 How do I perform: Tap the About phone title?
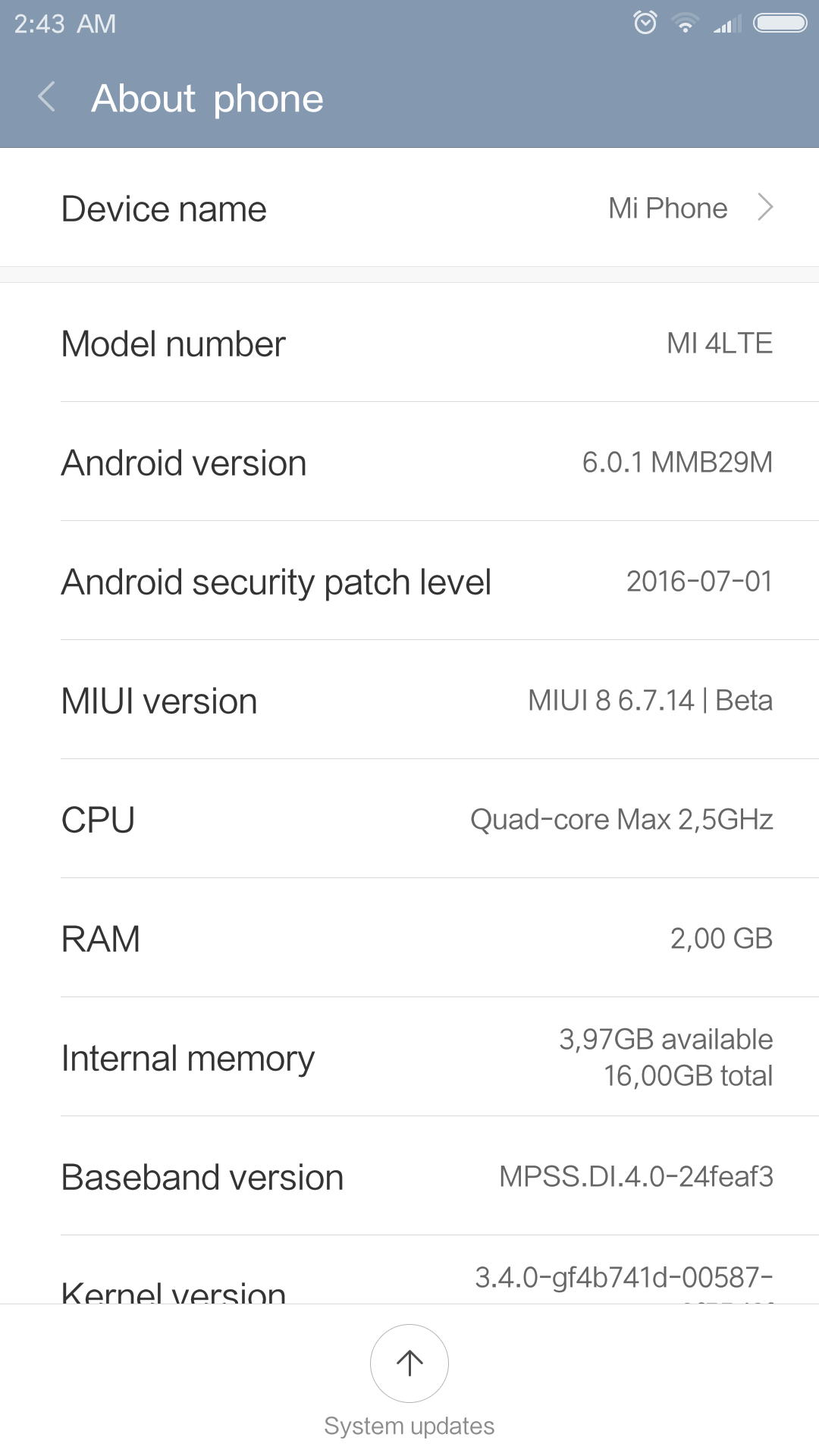[207, 99]
